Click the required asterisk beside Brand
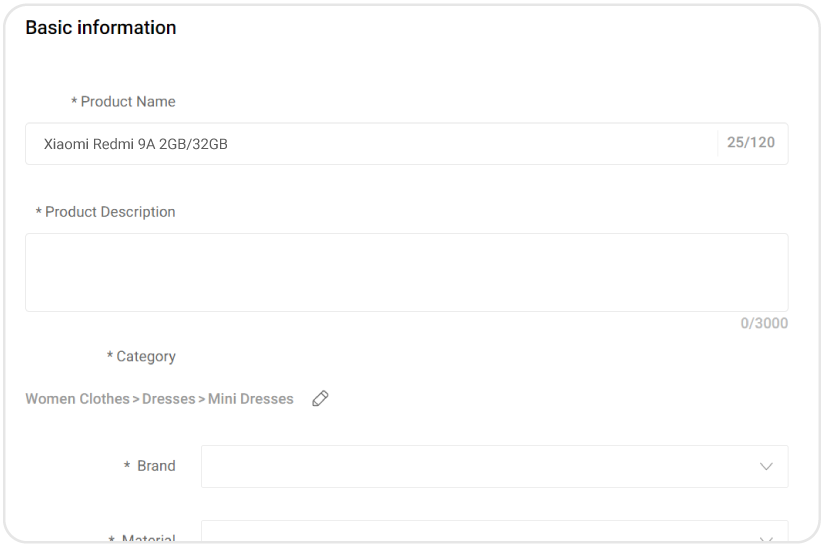Screen dimensions: 822x545 coord(127,466)
